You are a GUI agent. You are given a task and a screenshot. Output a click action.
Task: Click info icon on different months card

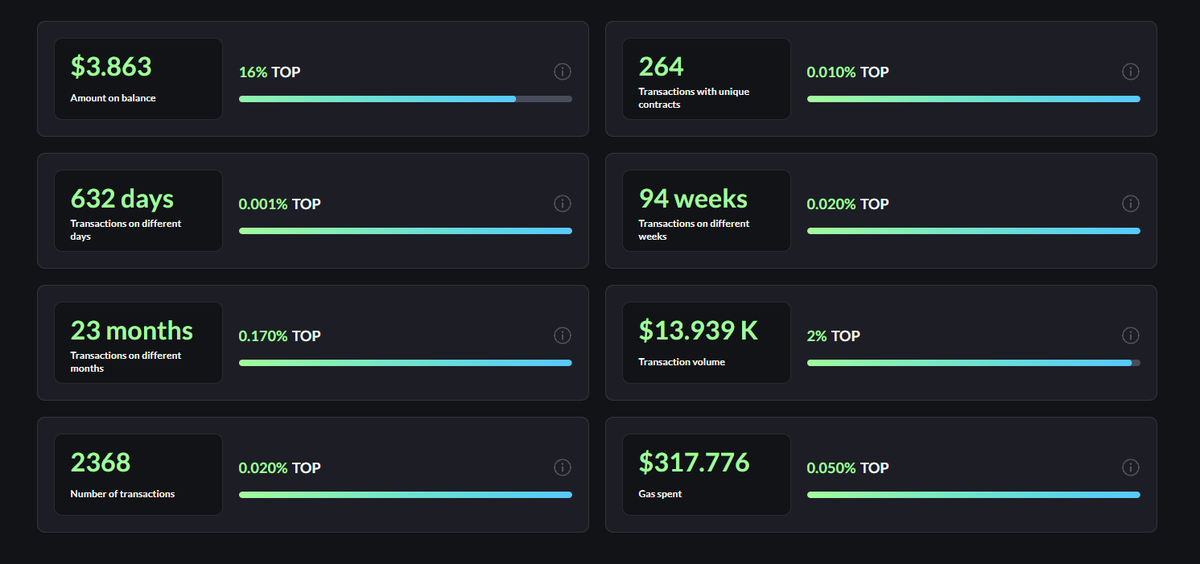coord(562,336)
